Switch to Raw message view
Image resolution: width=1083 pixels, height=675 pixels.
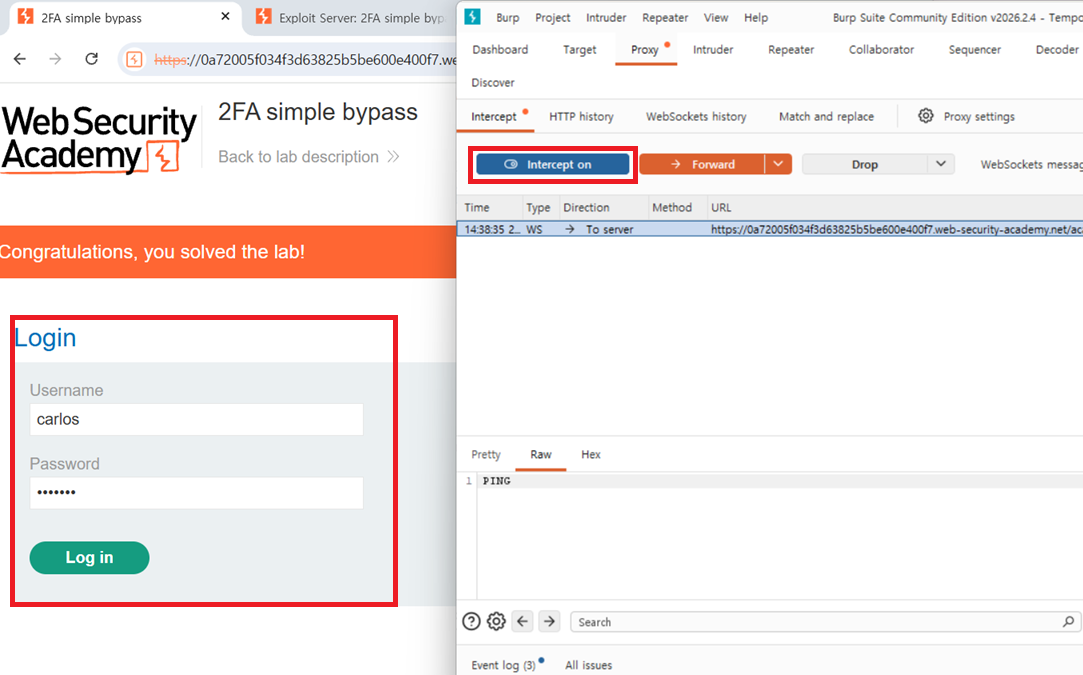tap(541, 455)
